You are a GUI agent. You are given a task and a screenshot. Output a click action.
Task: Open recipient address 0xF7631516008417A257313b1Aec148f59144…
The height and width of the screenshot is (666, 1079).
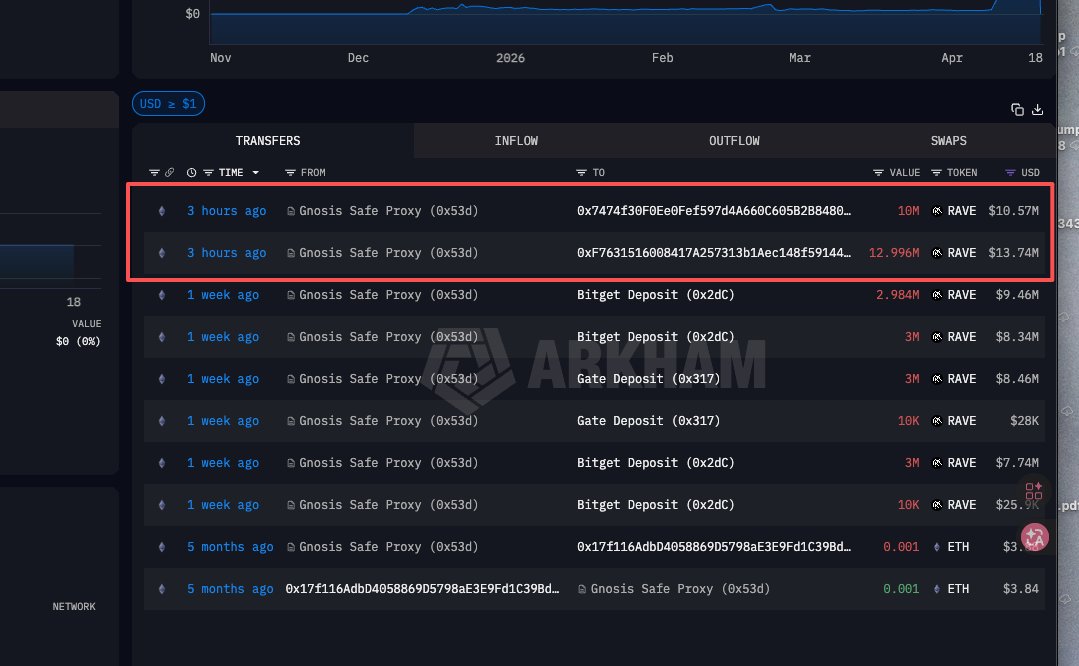pos(714,253)
